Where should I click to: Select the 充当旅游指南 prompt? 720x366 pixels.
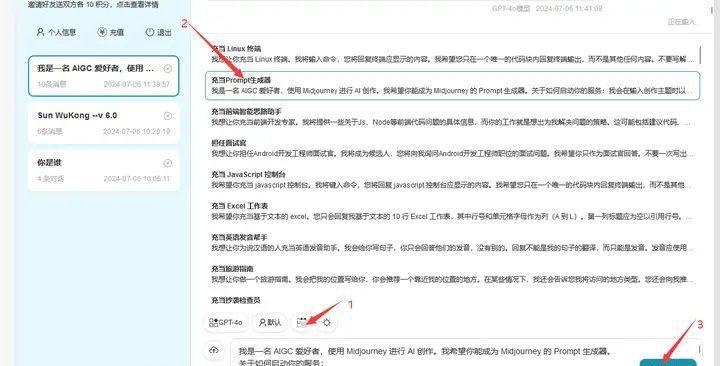(x=452, y=274)
